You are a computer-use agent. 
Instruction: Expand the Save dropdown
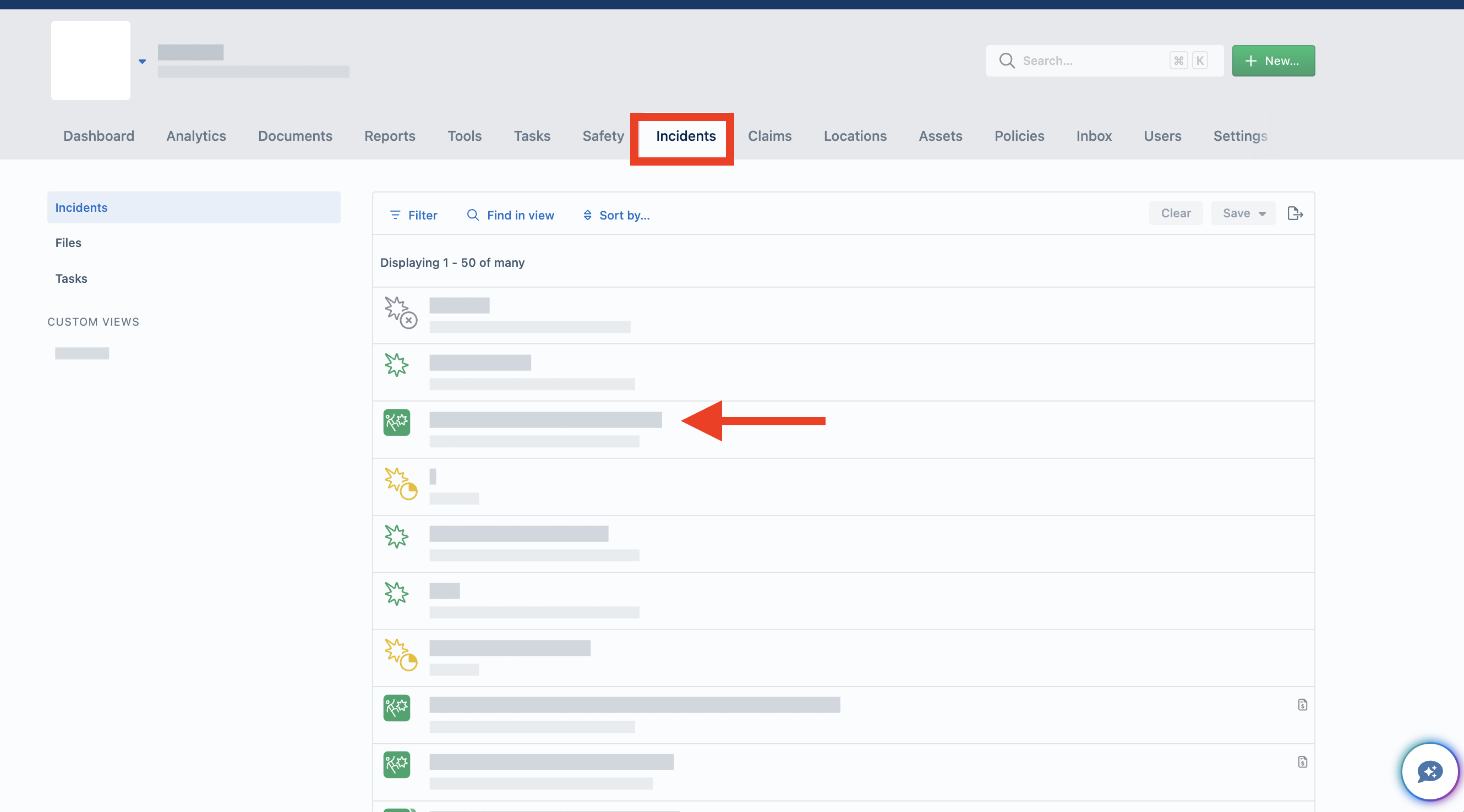1243,213
